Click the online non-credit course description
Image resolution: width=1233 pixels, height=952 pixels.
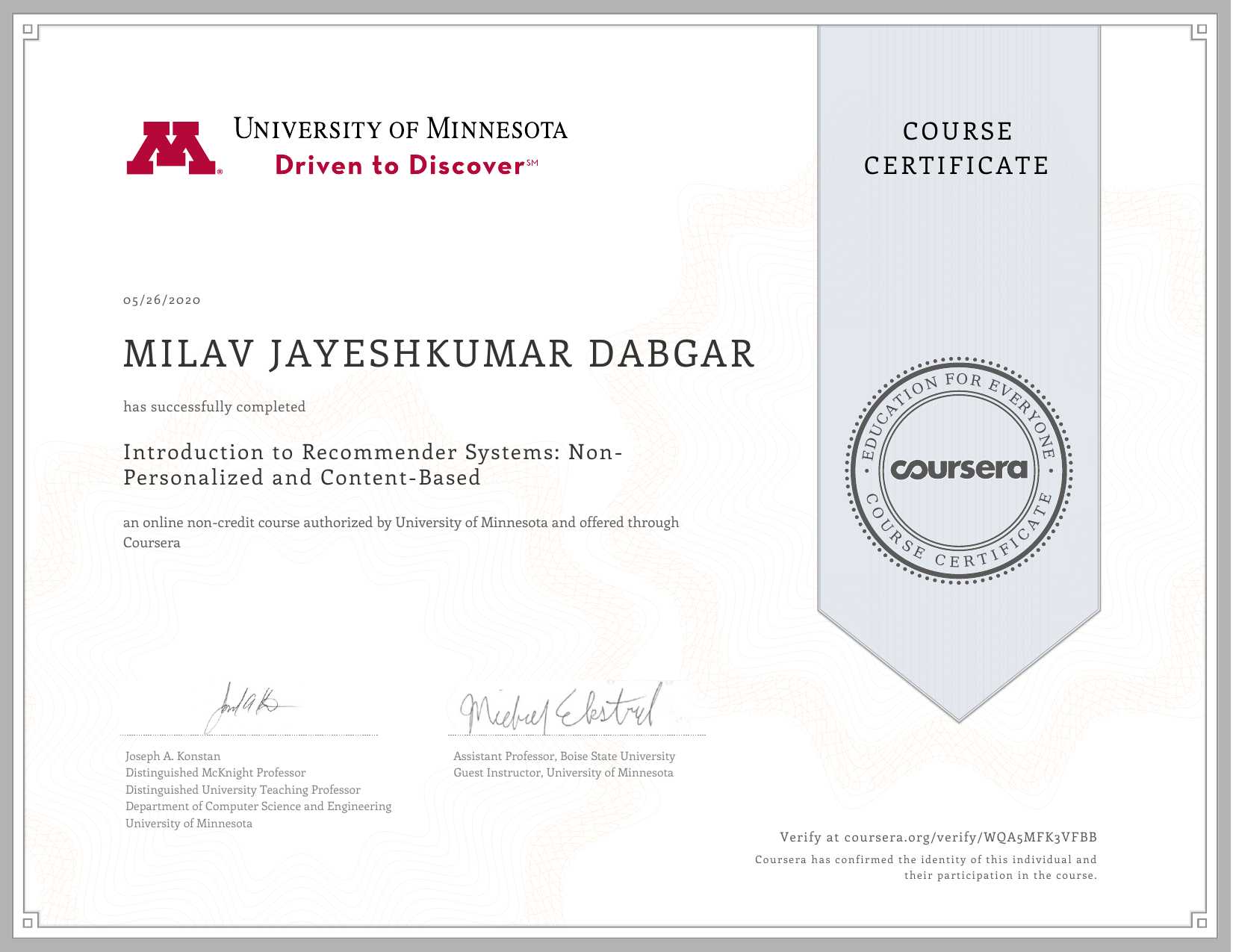pos(400,532)
